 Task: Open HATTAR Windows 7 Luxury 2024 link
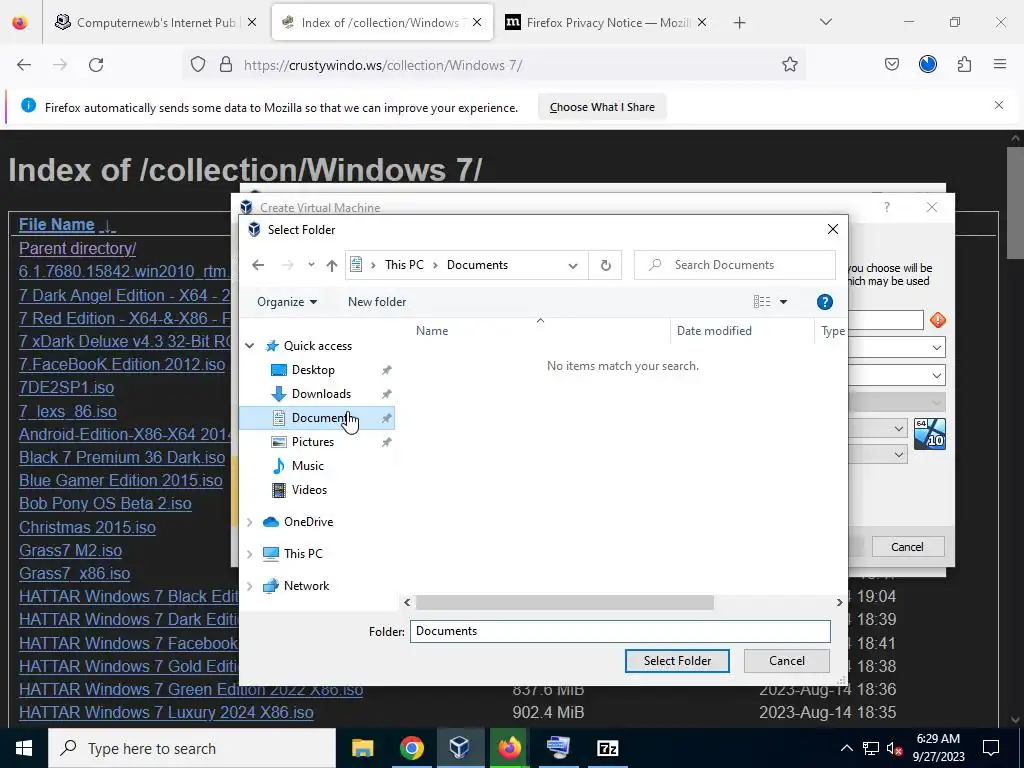pyautogui.click(x=166, y=712)
